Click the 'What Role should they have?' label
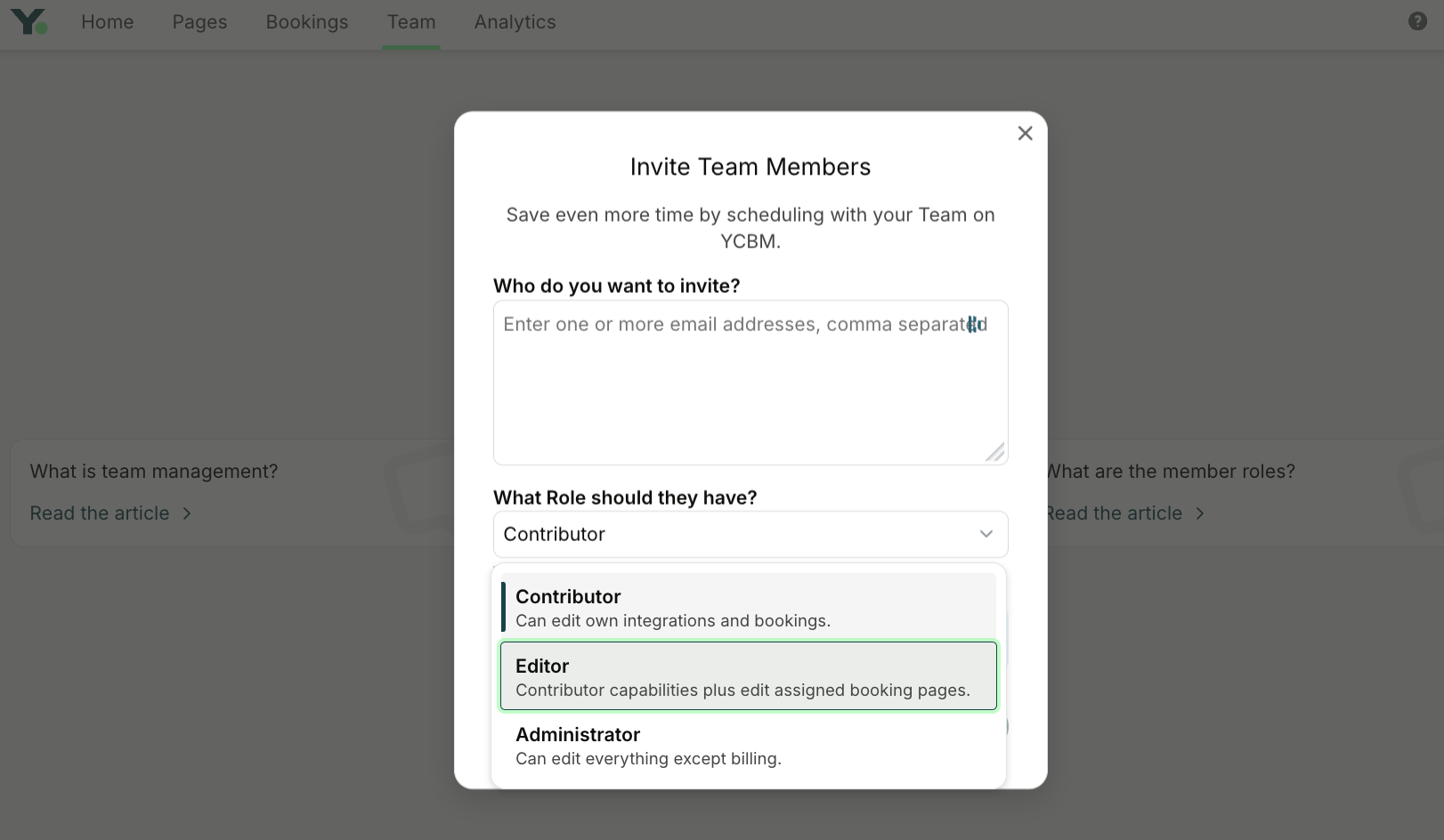 point(625,497)
